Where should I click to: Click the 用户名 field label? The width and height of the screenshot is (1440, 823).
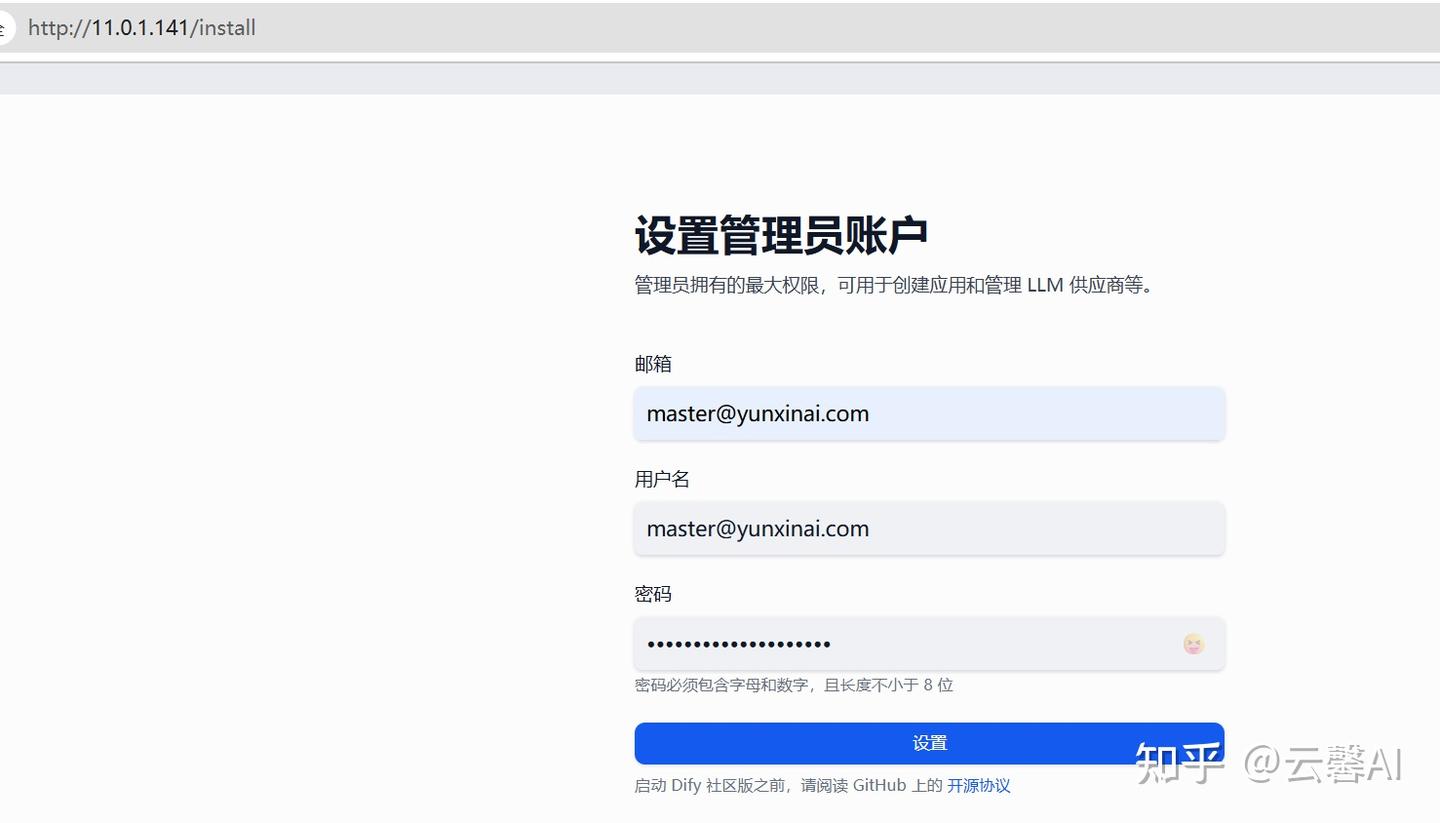coord(661,478)
